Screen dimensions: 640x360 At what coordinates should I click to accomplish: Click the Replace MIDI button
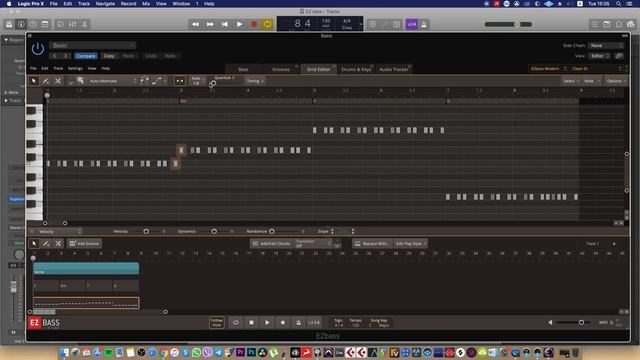coord(372,244)
